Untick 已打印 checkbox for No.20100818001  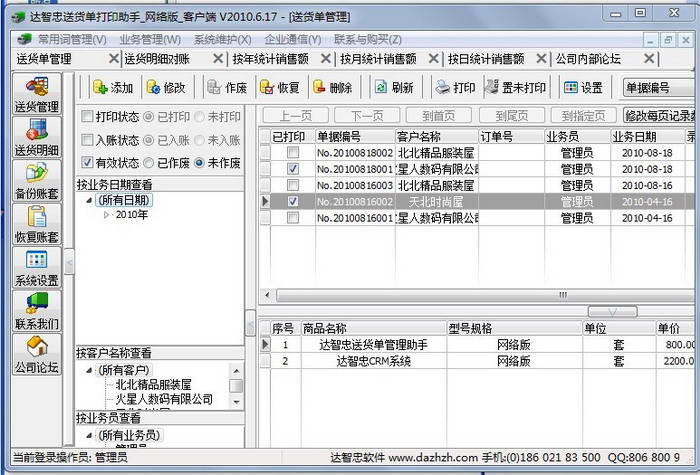pos(293,169)
